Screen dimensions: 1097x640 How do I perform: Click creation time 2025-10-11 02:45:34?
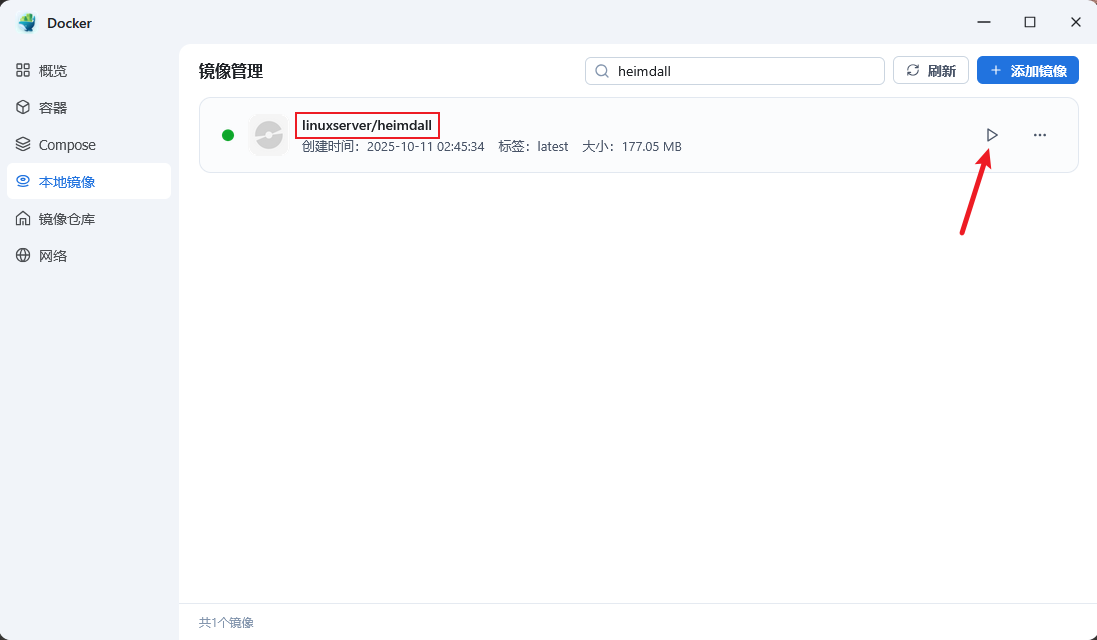click(x=393, y=147)
